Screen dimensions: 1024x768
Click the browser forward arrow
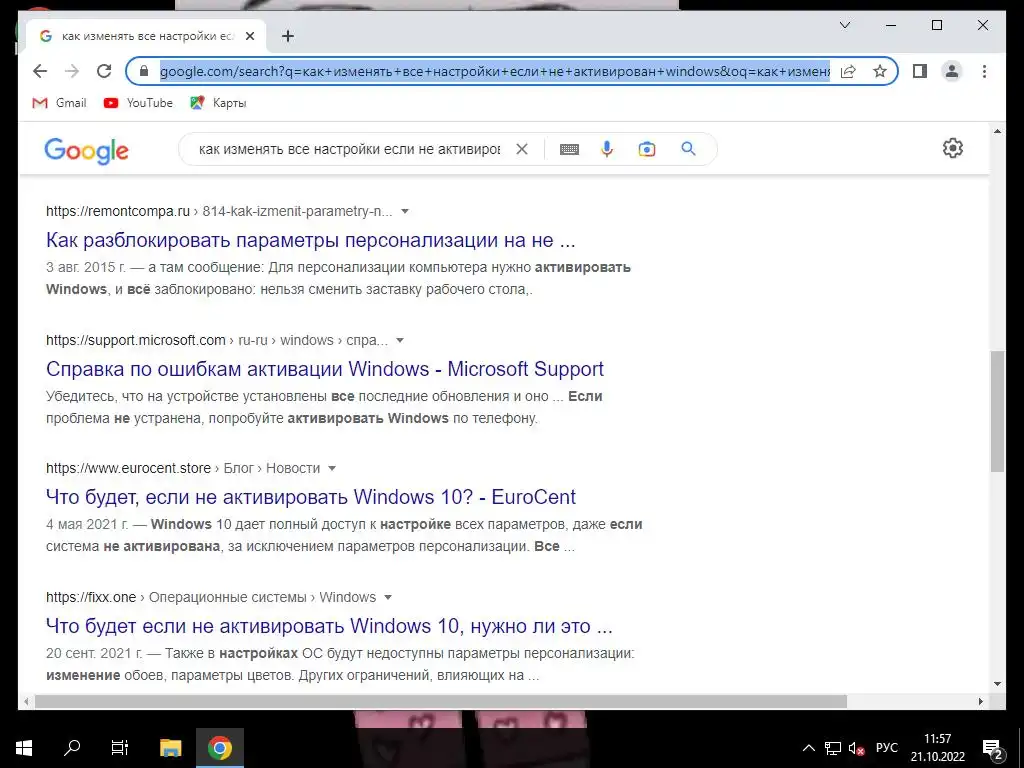tap(72, 71)
